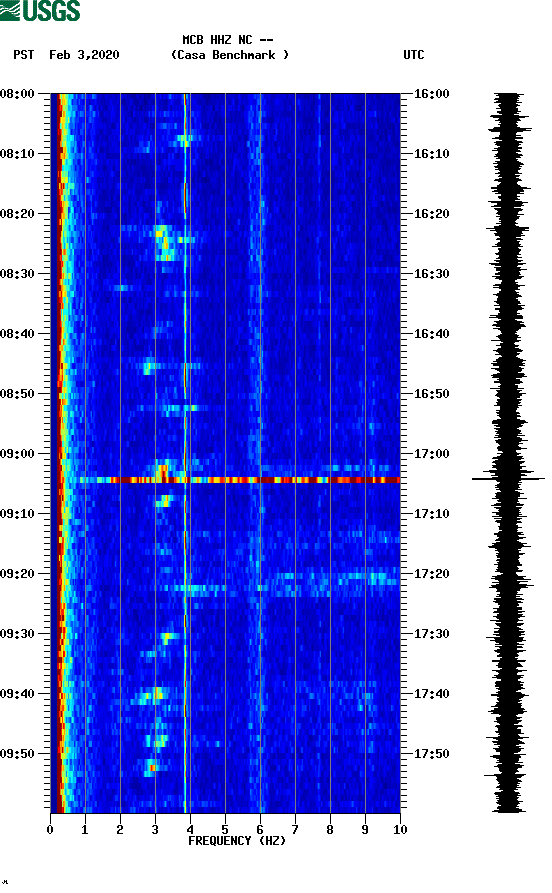Click the bright energy burst near 08:25 at 3 Hz

(165, 243)
